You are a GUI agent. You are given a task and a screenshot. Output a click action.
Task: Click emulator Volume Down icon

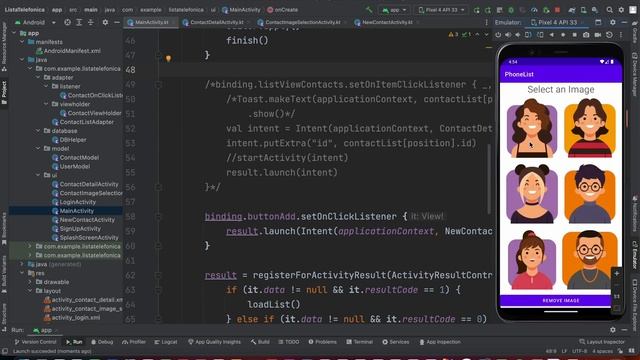pyautogui.click(x=518, y=35)
